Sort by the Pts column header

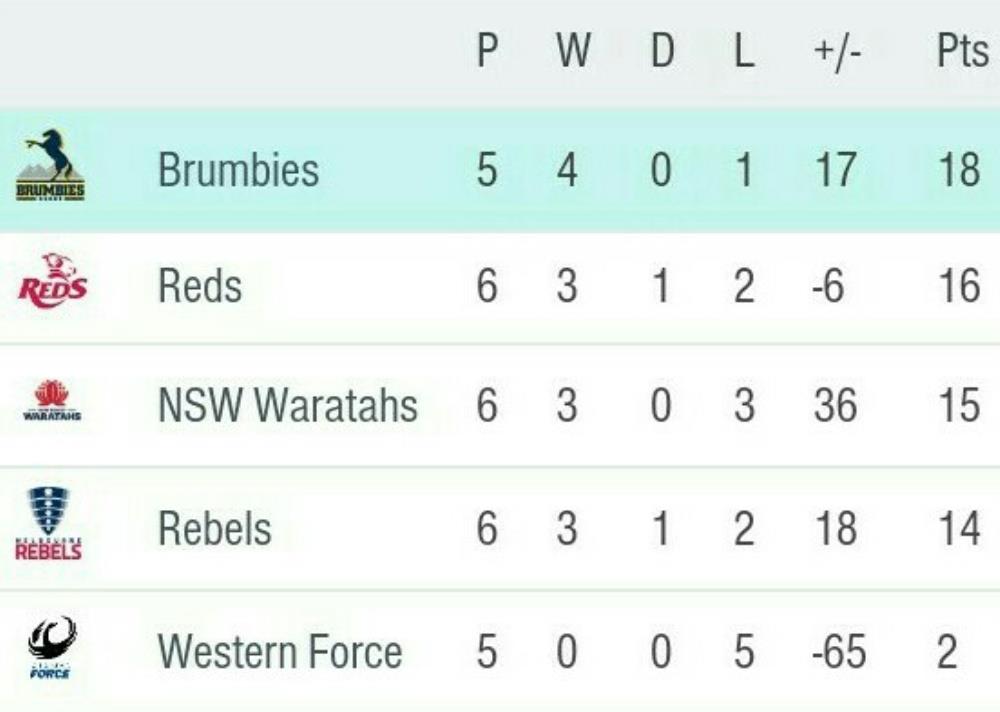tap(961, 52)
